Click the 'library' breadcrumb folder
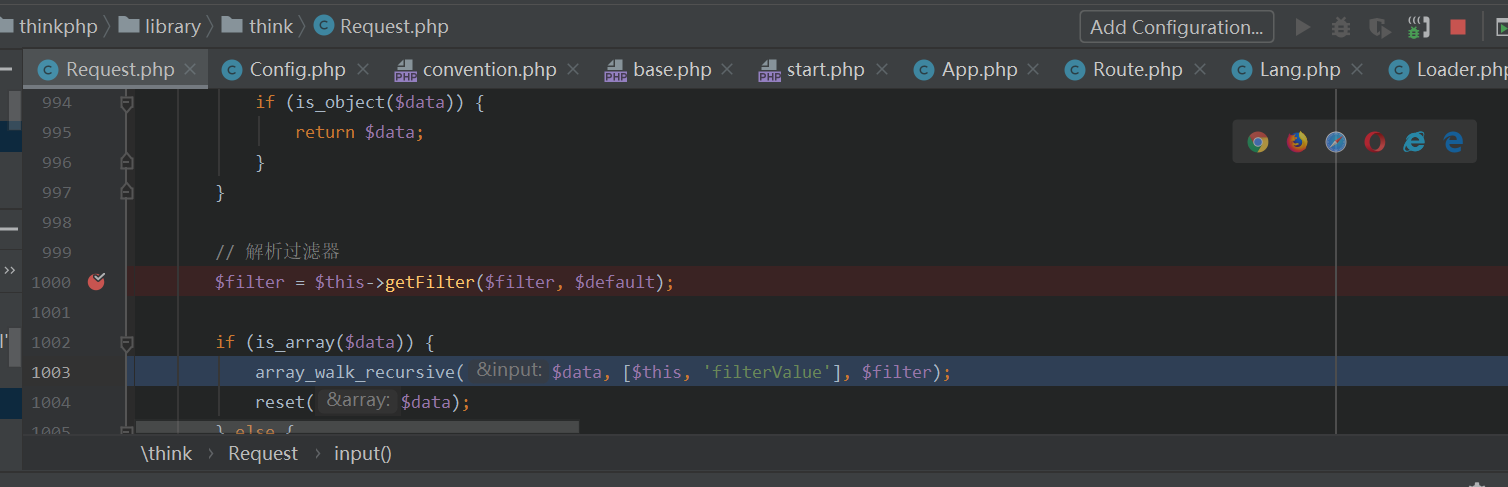This screenshot has height=487, width=1508. pos(172,27)
